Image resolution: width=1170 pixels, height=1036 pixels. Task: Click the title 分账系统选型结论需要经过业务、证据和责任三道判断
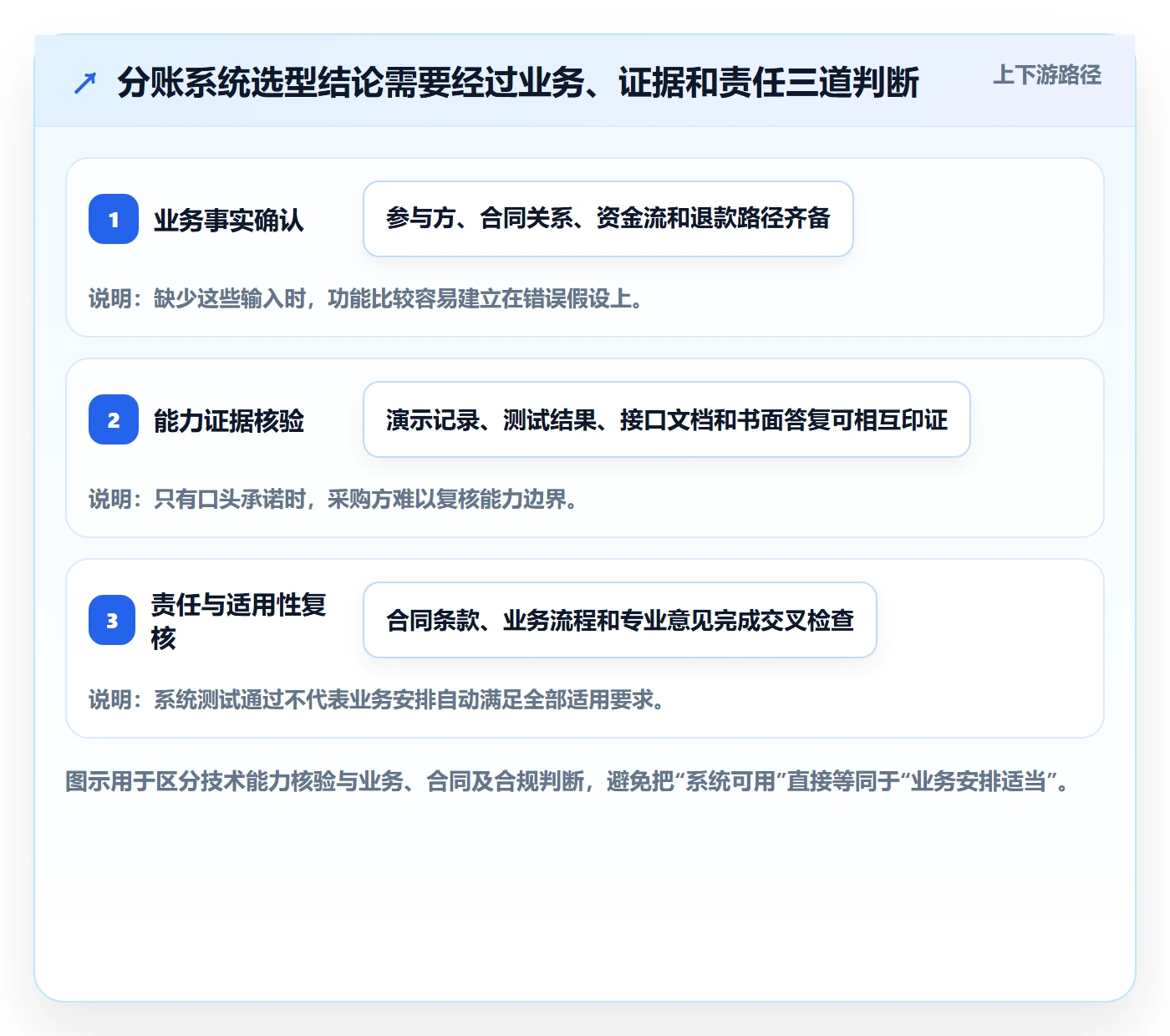[x=518, y=82]
